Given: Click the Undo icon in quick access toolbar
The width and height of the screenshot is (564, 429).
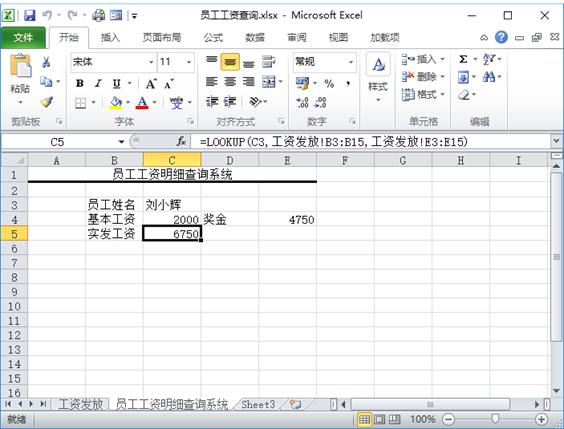Looking at the screenshot, I should [47, 15].
